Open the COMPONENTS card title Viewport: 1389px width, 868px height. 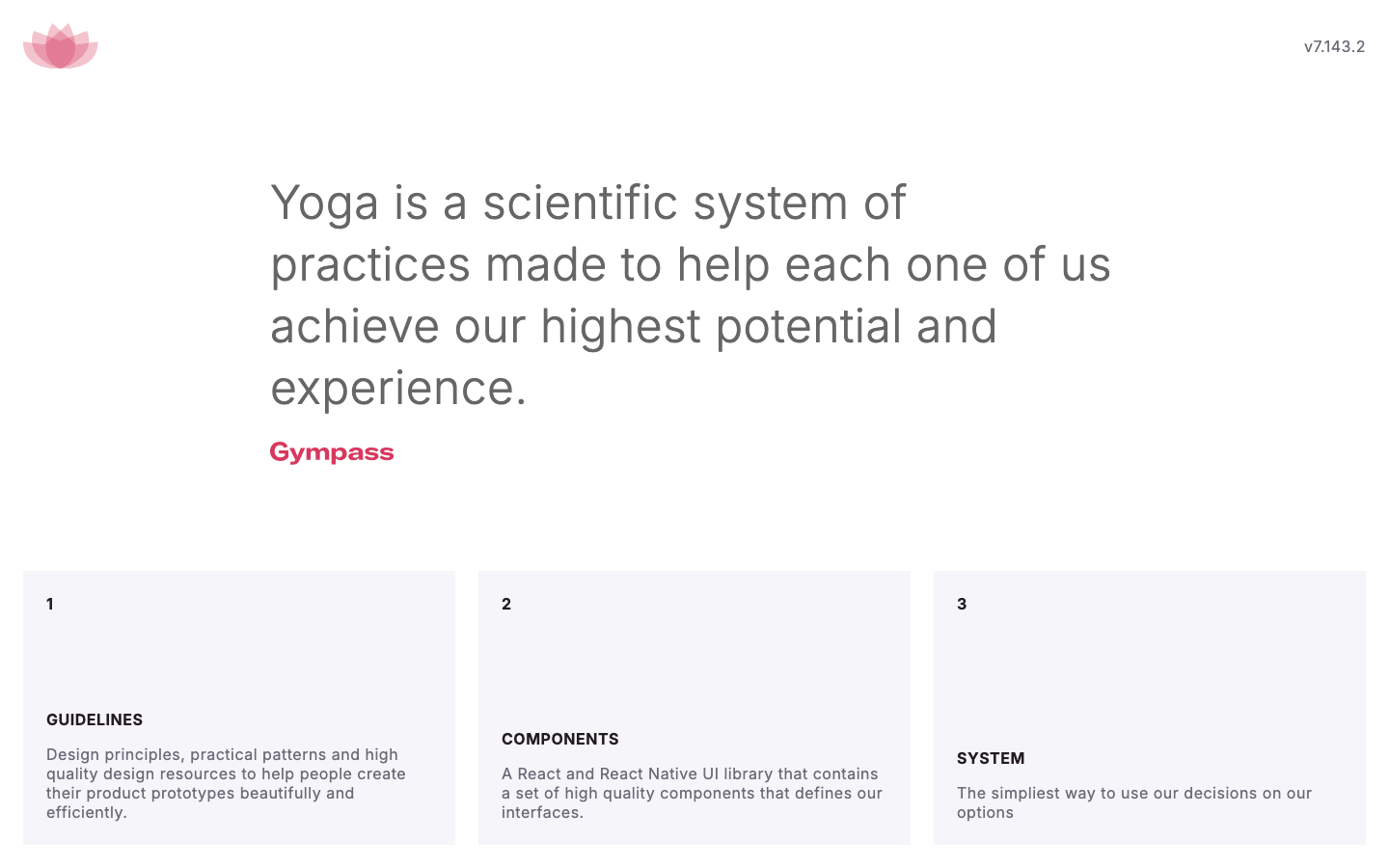(560, 739)
